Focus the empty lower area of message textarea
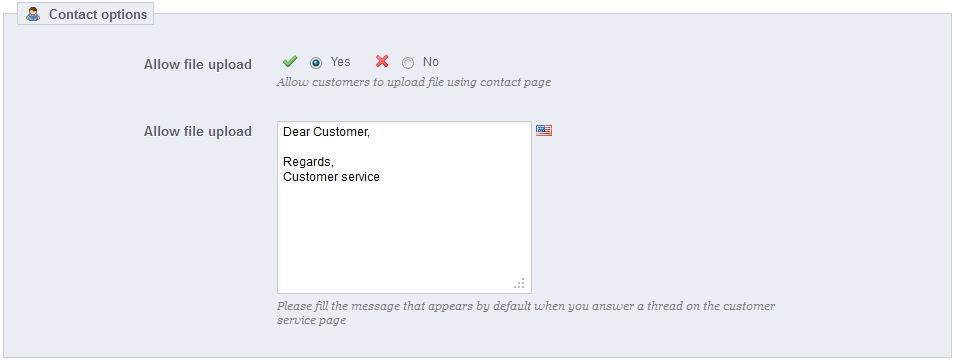 pos(403,235)
